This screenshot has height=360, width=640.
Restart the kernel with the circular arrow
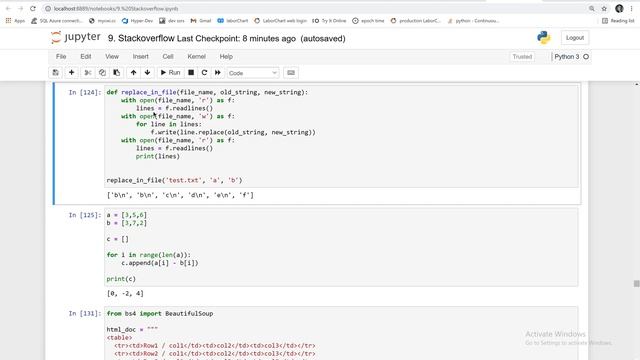point(204,73)
